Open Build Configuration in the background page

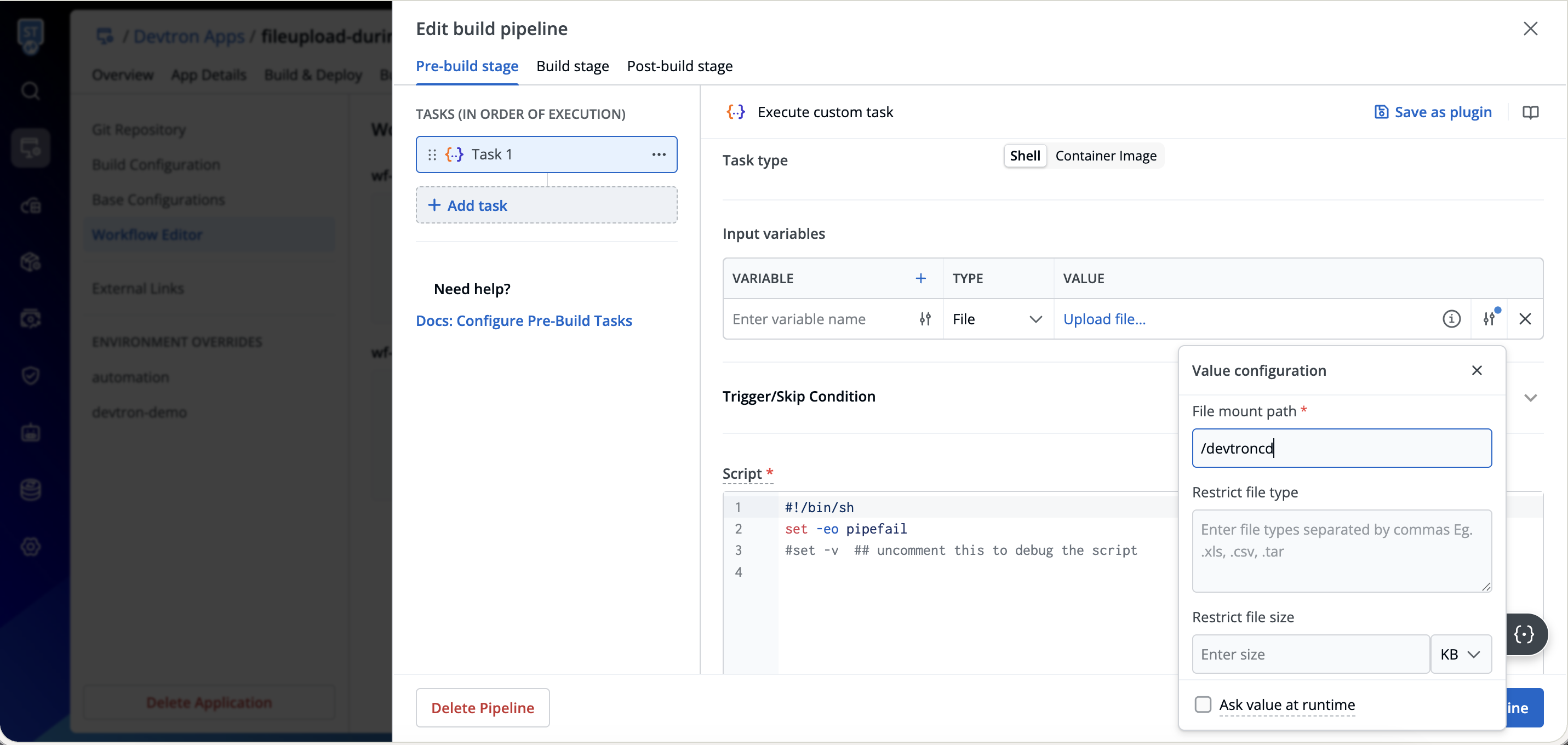tap(156, 165)
